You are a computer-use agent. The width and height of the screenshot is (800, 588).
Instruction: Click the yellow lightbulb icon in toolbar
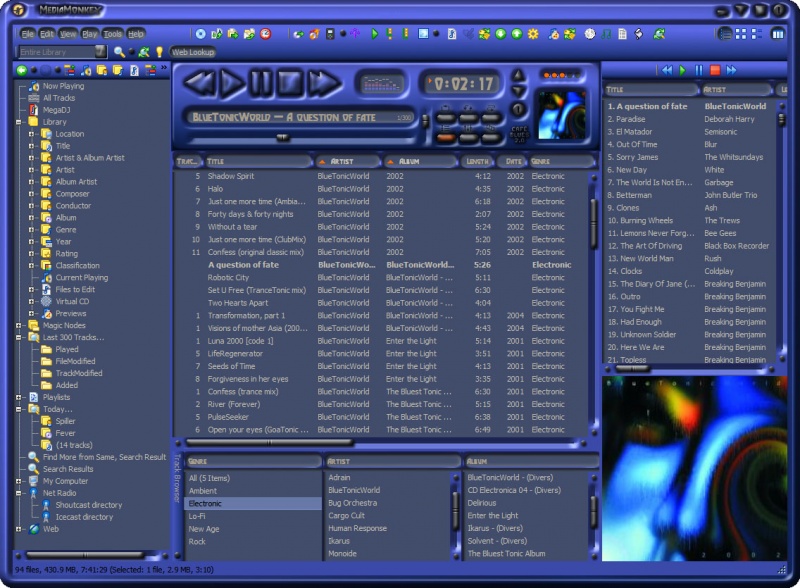[x=158, y=51]
